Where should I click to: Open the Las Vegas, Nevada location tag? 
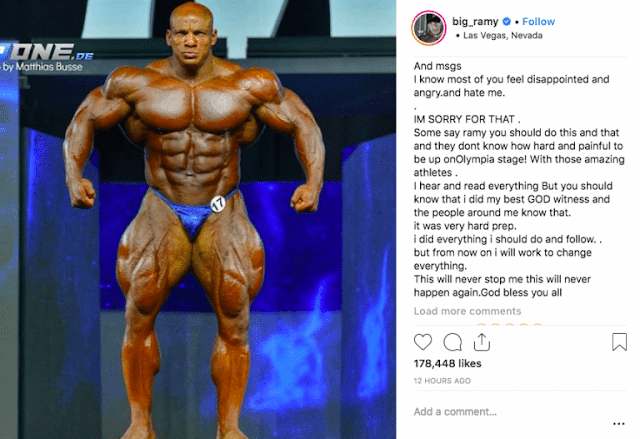[503, 35]
